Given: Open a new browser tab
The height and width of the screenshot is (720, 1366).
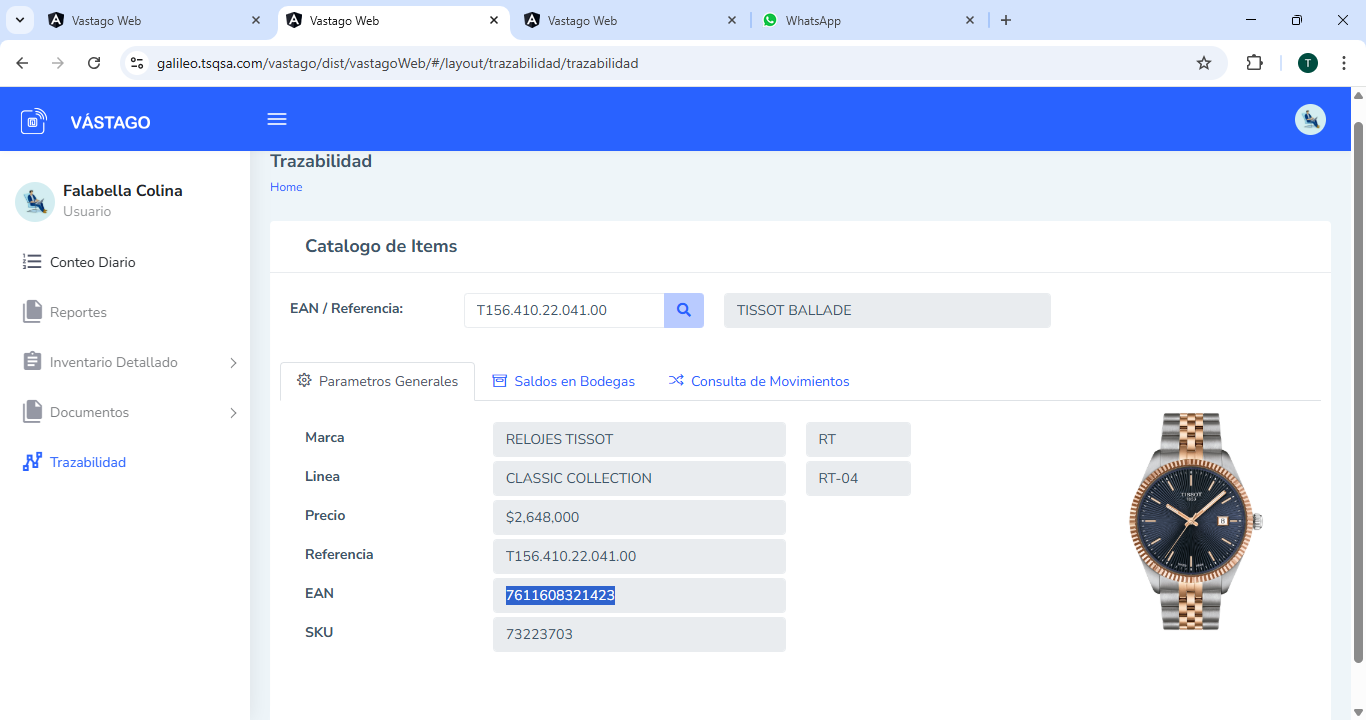Looking at the screenshot, I should [1006, 20].
